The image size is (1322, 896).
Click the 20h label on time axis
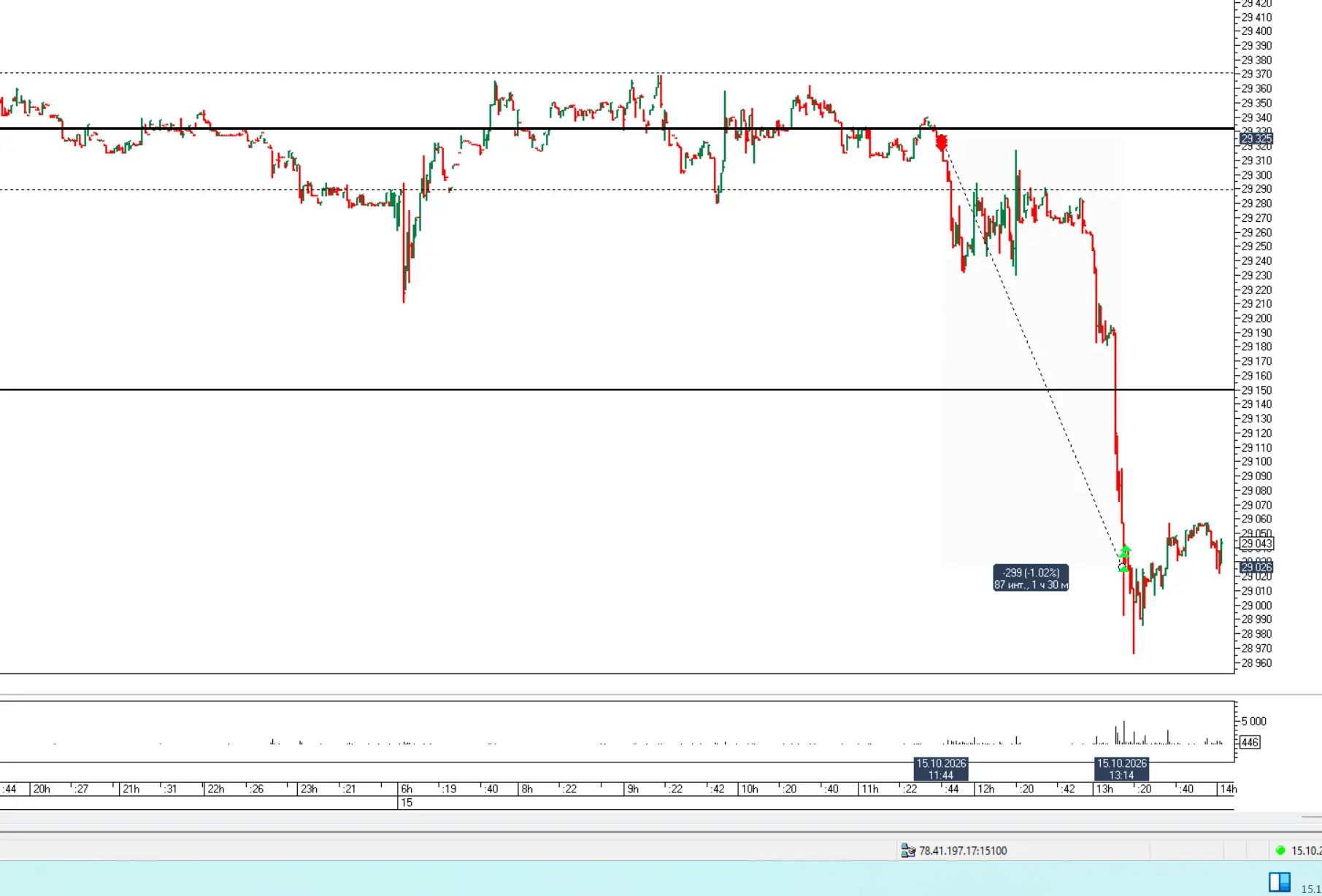coord(42,789)
